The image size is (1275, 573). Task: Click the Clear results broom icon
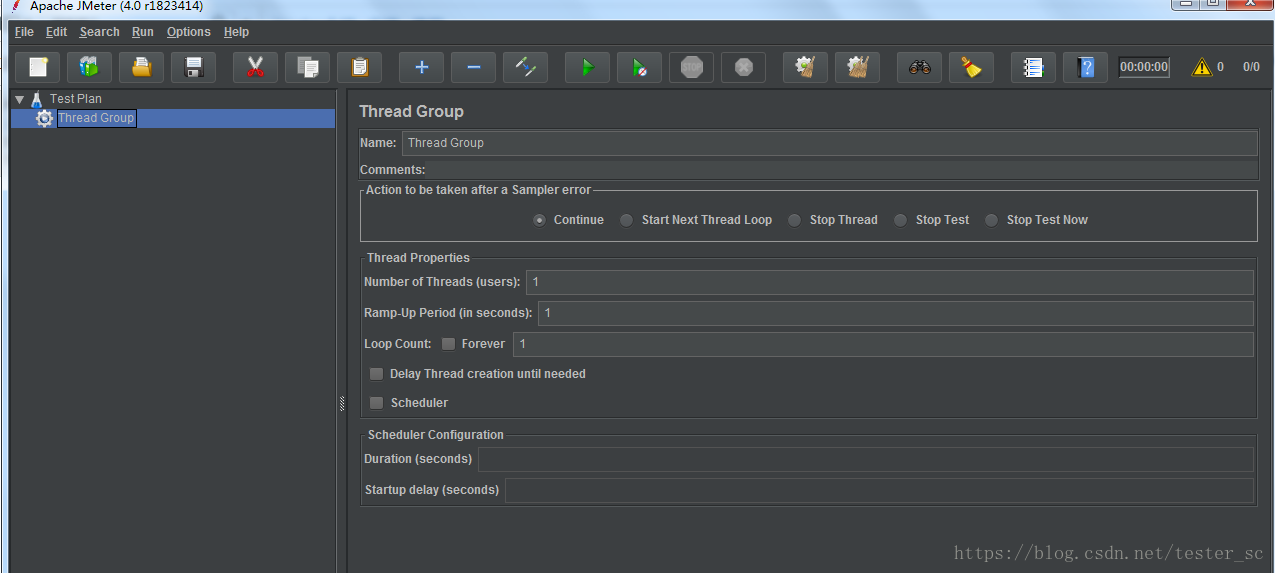tap(806, 67)
